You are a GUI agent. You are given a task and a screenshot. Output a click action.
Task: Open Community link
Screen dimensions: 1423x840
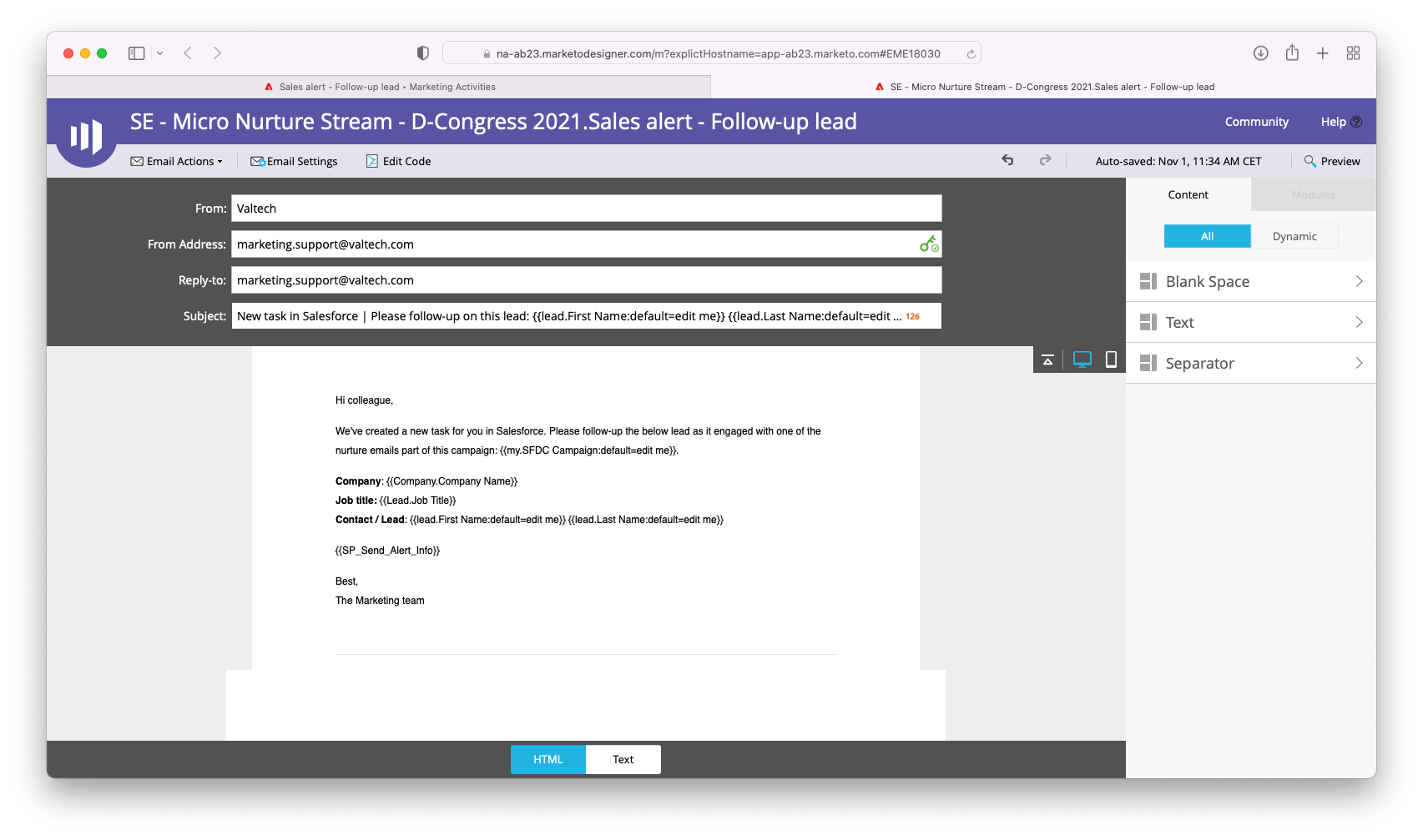[x=1256, y=122]
